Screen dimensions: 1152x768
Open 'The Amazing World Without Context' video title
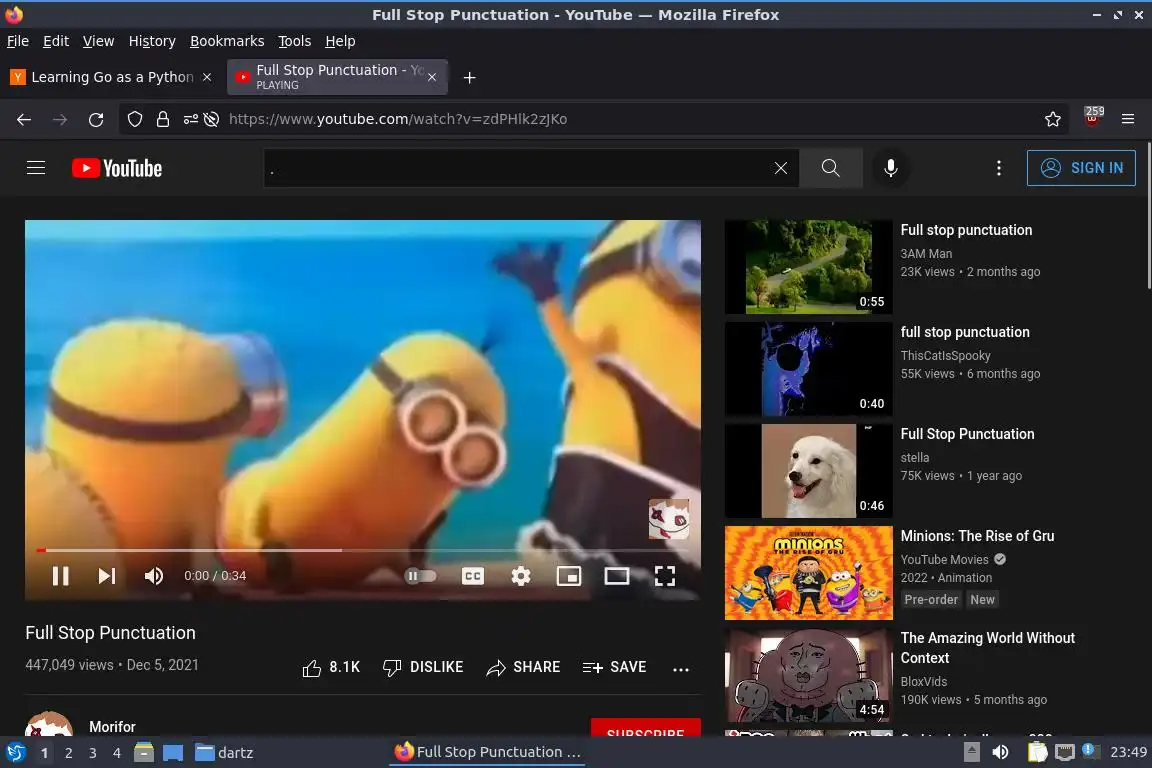click(987, 648)
